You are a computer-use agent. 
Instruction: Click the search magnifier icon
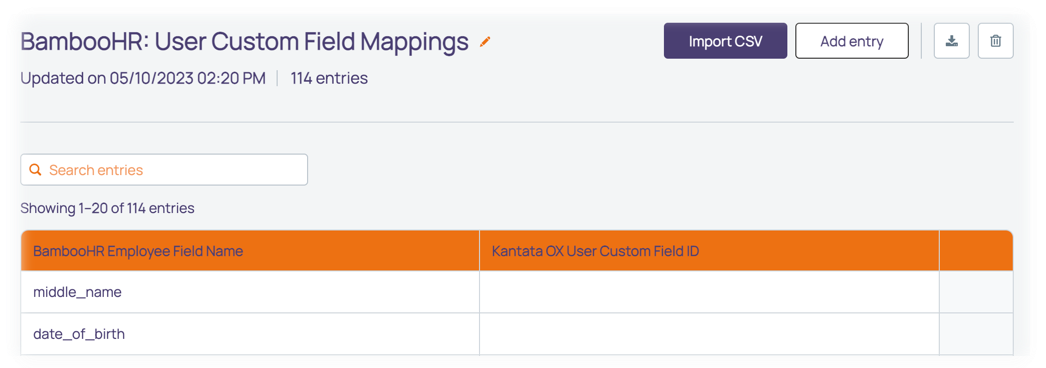(x=35, y=170)
